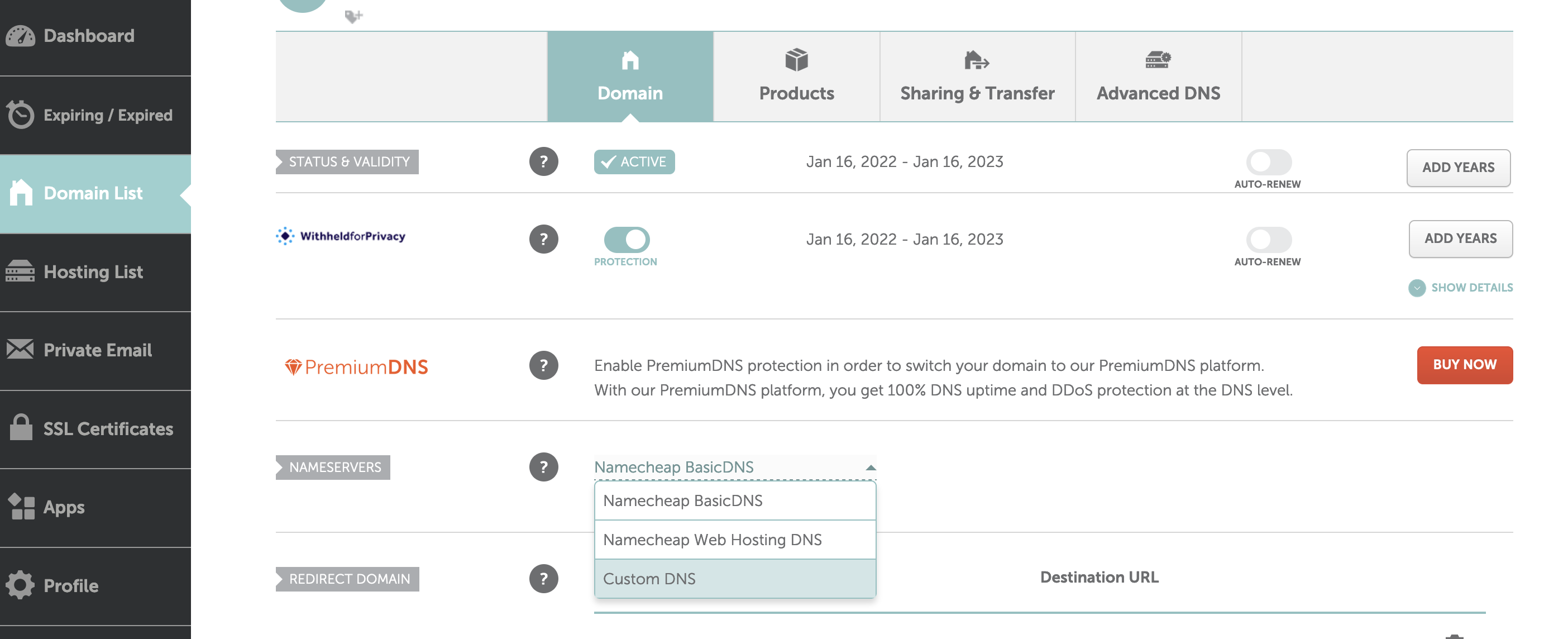Viewport: 1568px width, 639px height.
Task: Open help for Status & Validity
Action: (x=543, y=161)
